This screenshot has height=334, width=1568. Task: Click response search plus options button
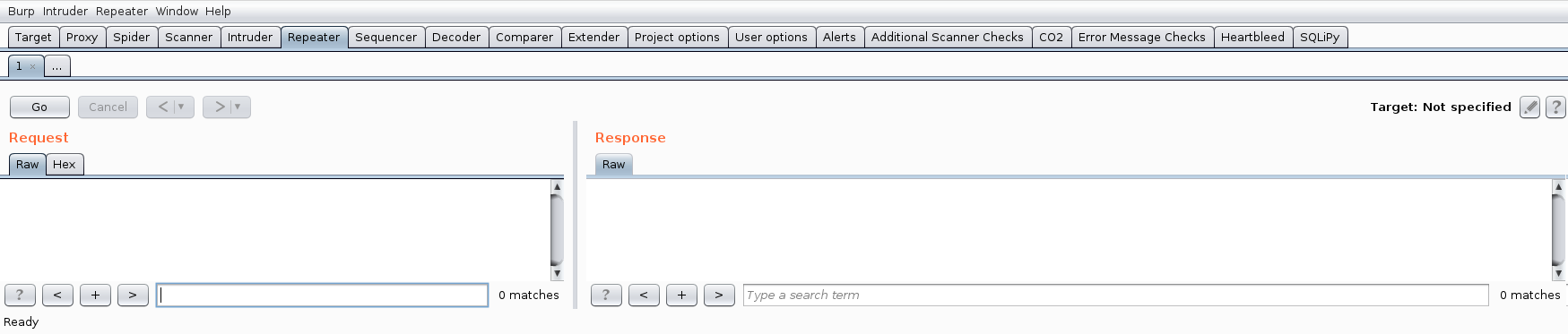681,295
